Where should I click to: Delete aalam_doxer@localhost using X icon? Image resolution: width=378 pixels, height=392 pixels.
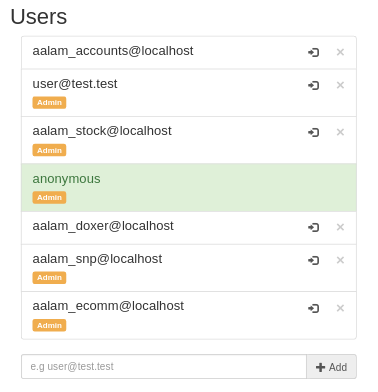click(x=340, y=227)
